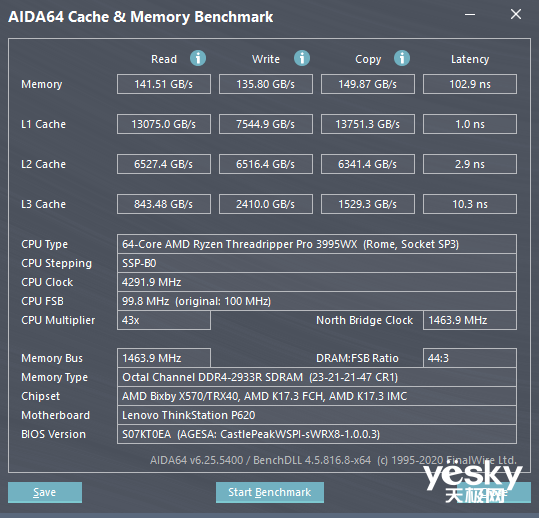Click the DRAM:FSB Ratio 44:3 field
The height and width of the screenshot is (518, 539).
[x=470, y=358]
